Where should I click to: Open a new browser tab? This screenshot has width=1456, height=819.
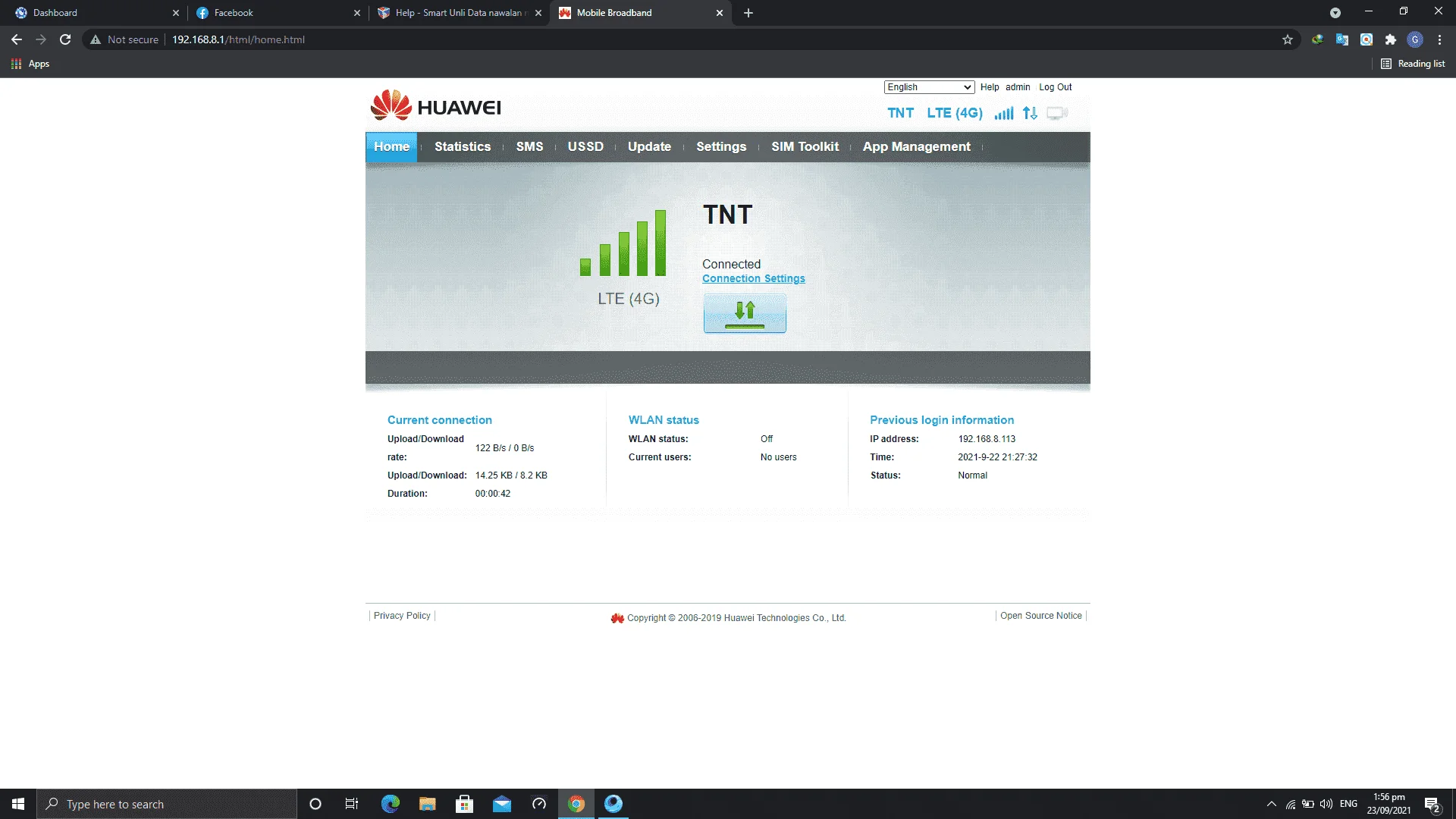tap(748, 13)
